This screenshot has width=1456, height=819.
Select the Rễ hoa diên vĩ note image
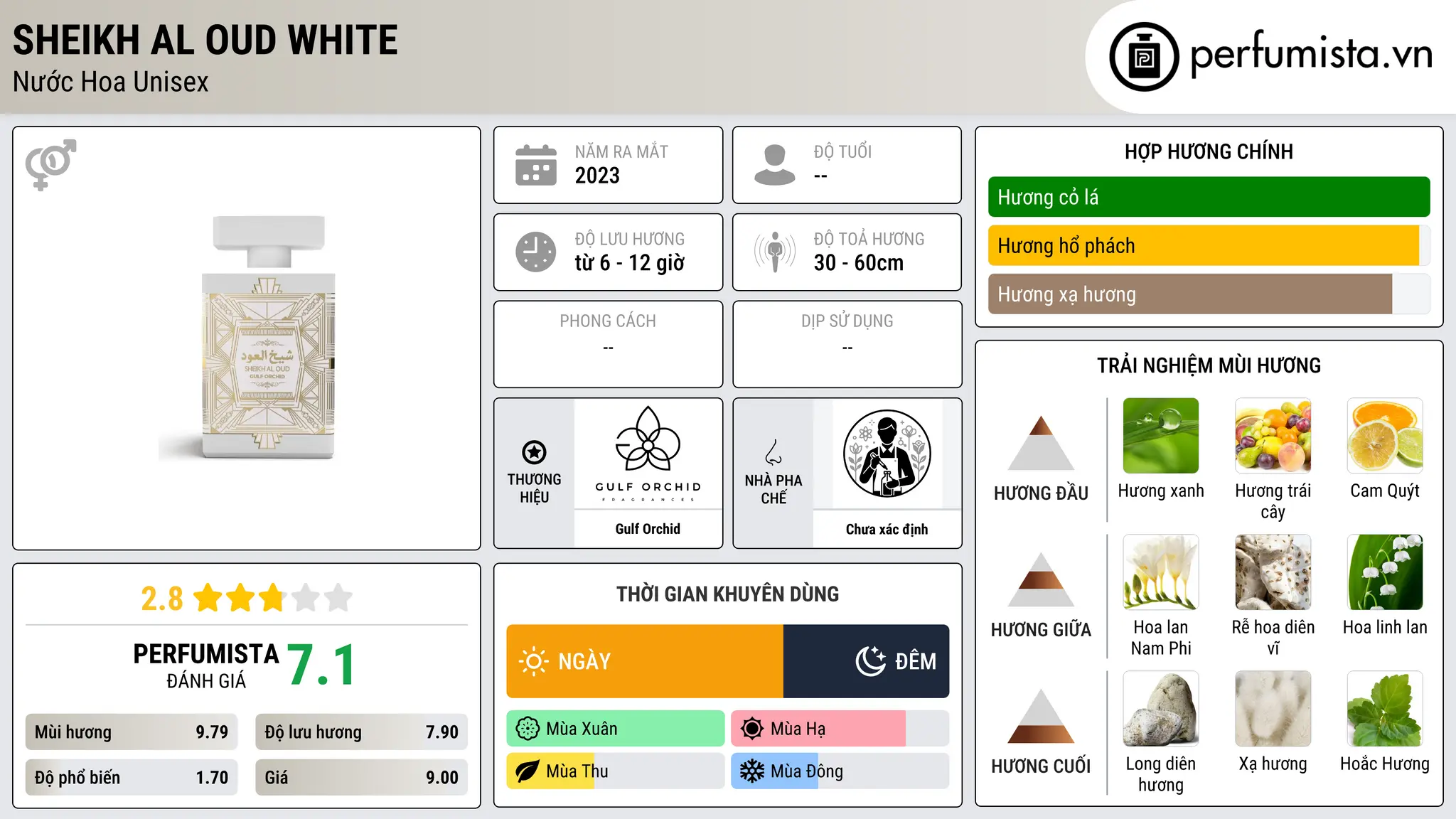pyautogui.click(x=1273, y=572)
